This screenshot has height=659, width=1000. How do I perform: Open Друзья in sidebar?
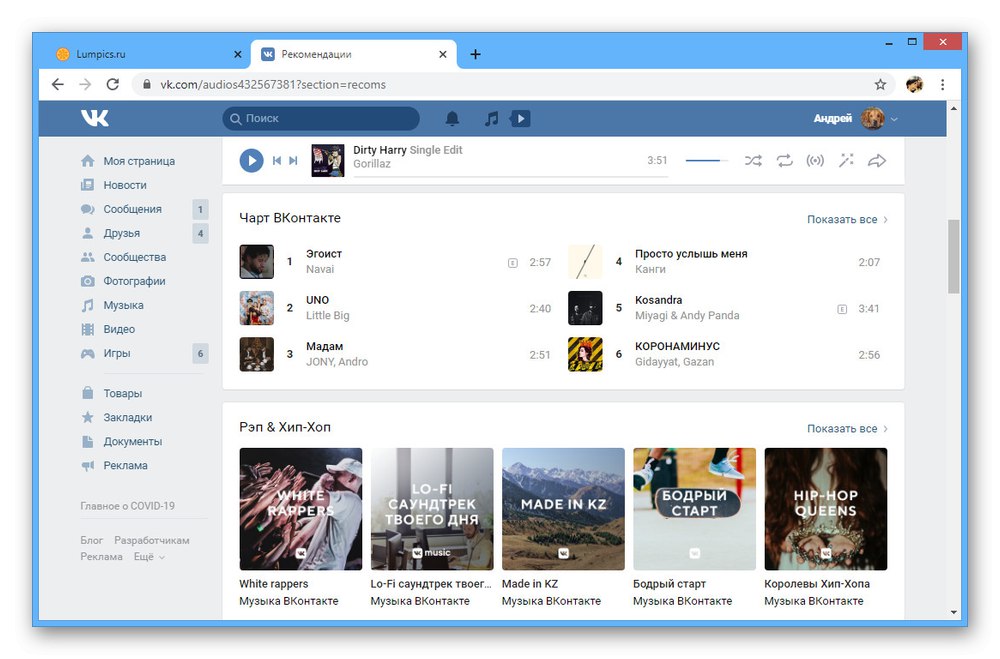[x=110, y=233]
